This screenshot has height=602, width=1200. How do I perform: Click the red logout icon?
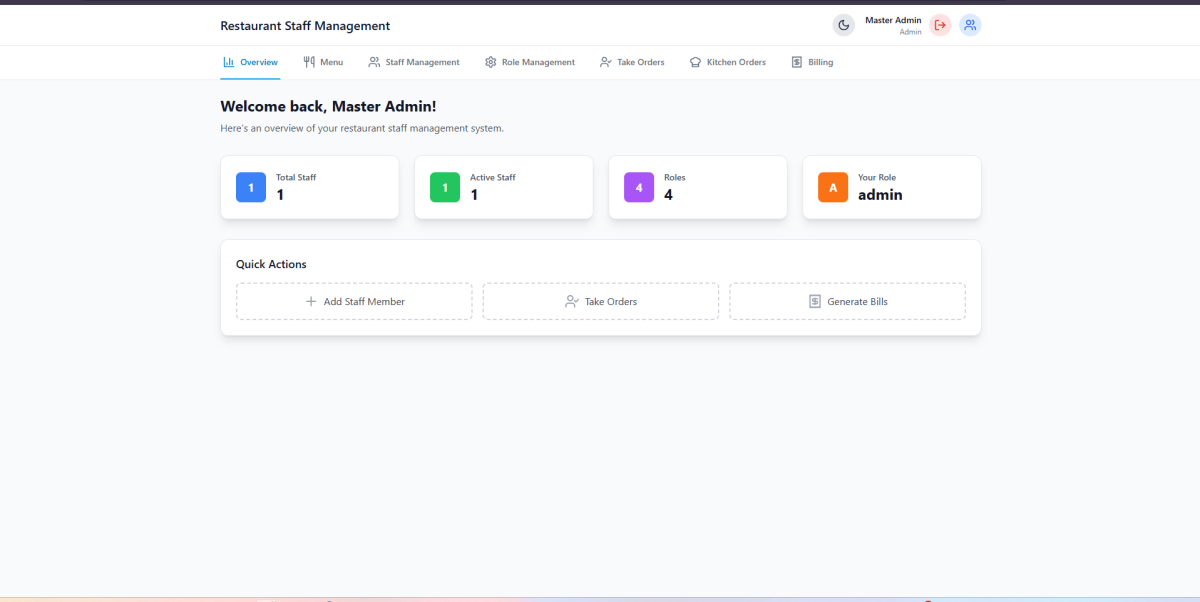coord(940,25)
